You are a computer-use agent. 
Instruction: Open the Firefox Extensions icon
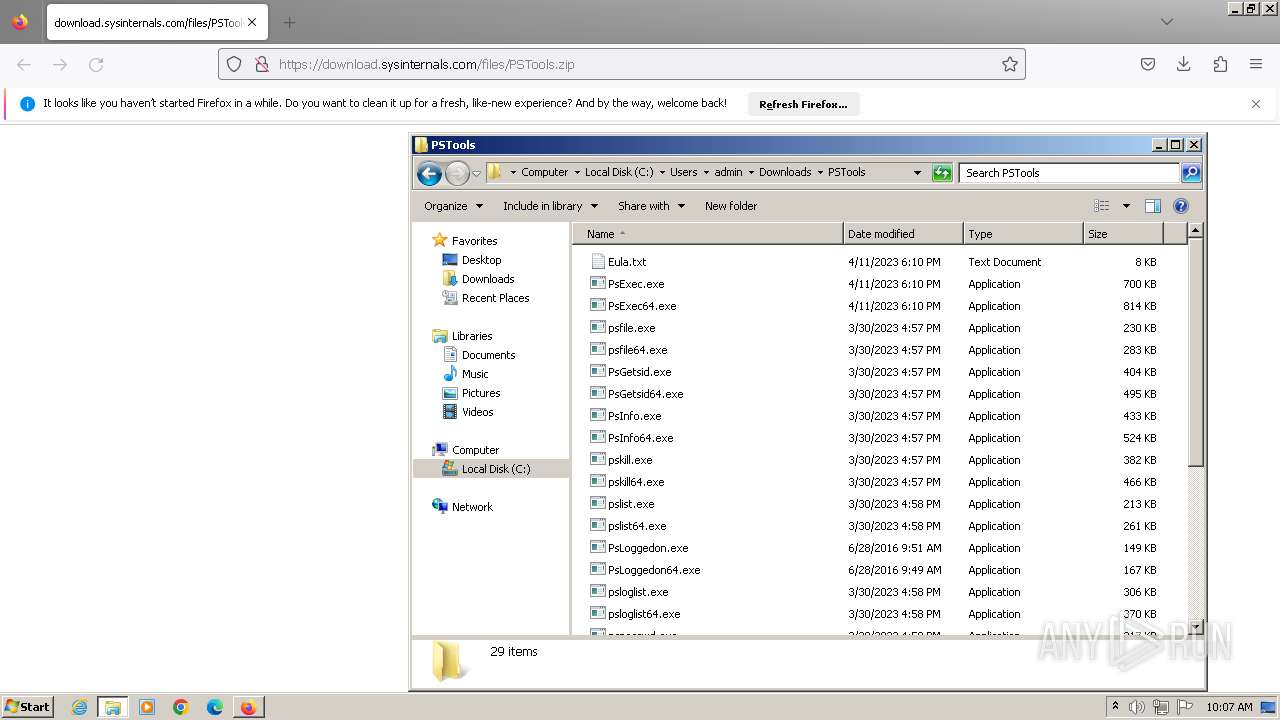[x=1220, y=64]
